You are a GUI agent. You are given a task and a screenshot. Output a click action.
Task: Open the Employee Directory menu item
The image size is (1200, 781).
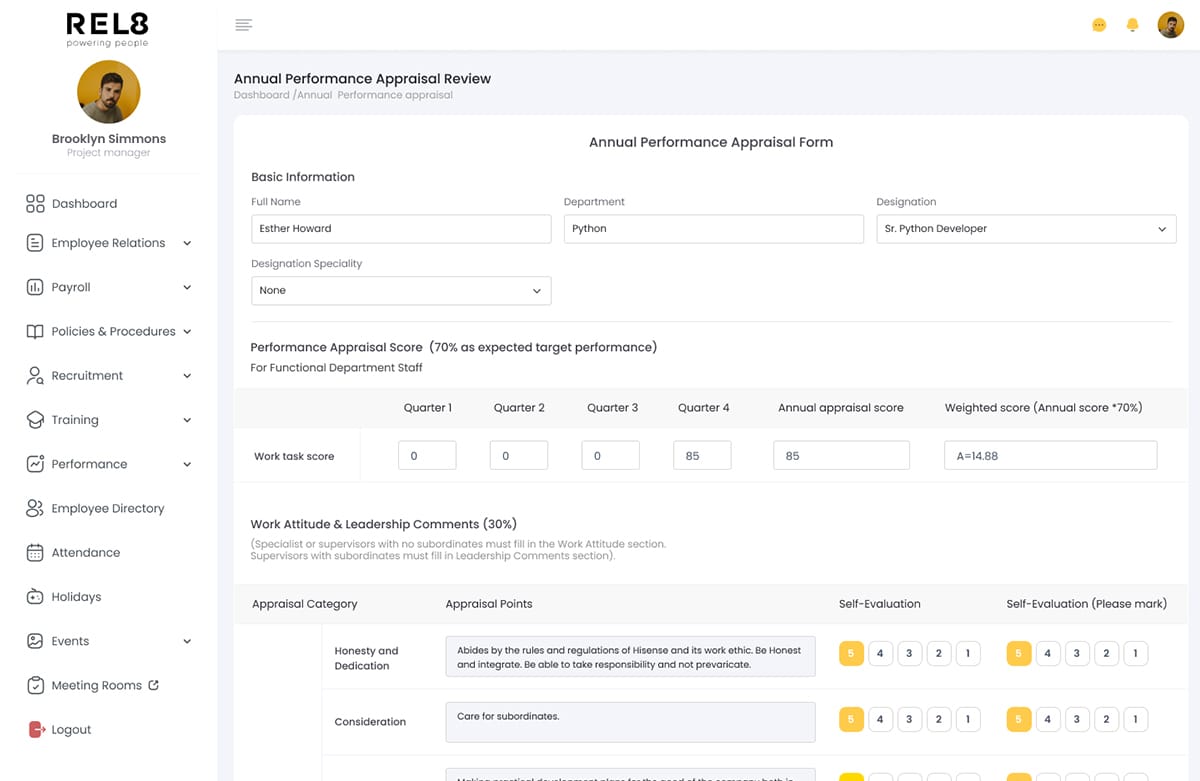coord(107,509)
